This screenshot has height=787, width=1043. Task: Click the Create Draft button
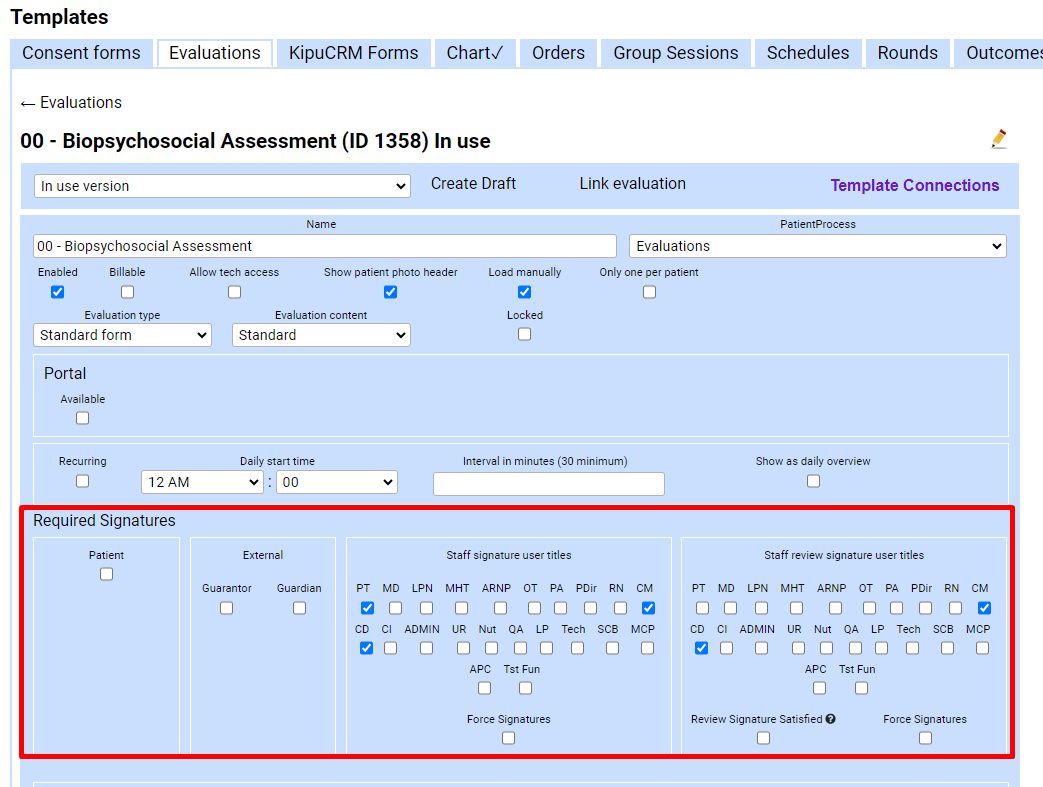[x=473, y=184]
